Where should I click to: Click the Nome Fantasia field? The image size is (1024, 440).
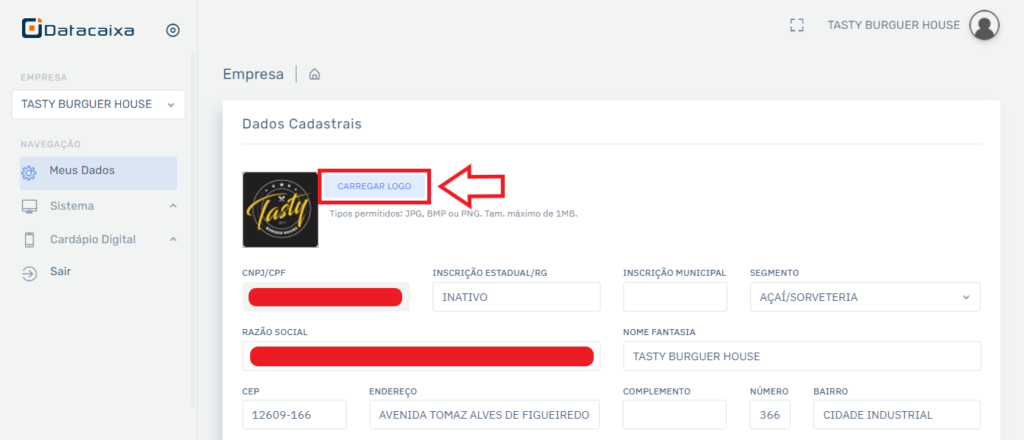802,356
